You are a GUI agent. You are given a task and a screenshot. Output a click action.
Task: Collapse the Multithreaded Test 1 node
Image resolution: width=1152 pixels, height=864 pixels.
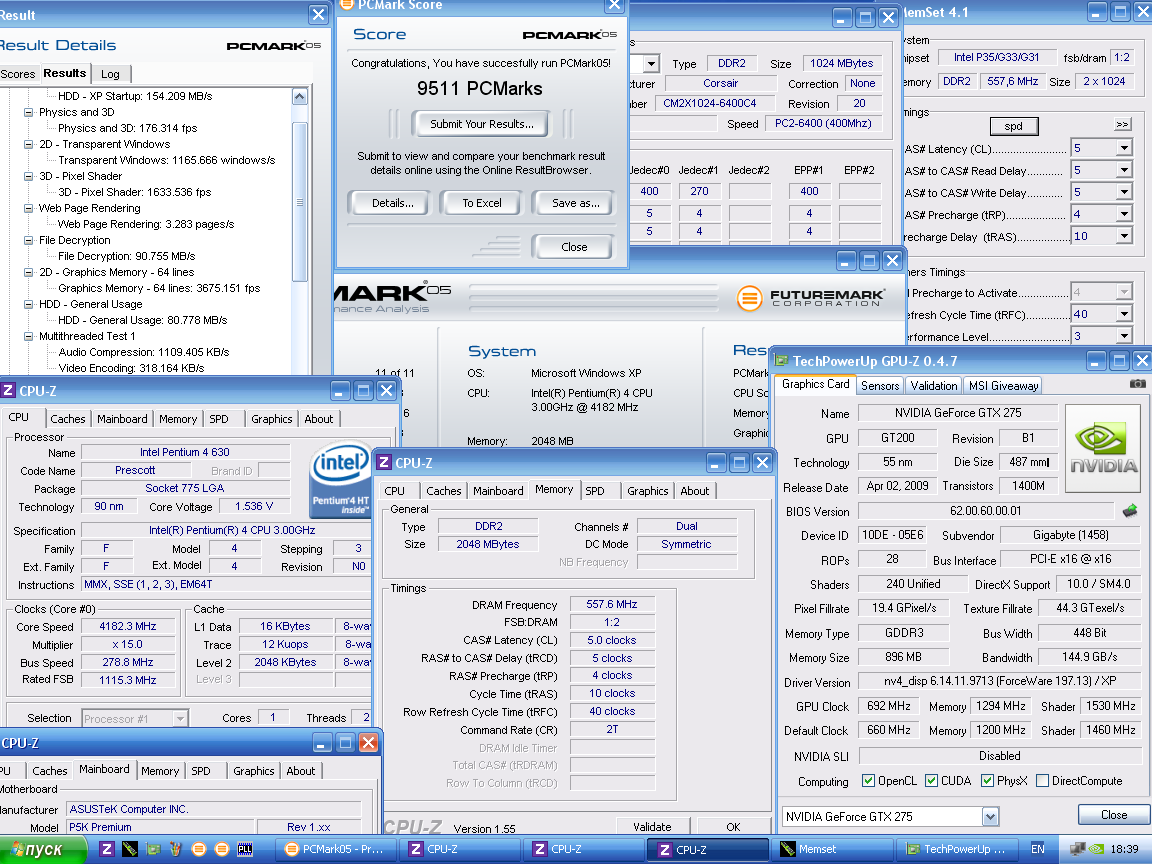(29, 336)
